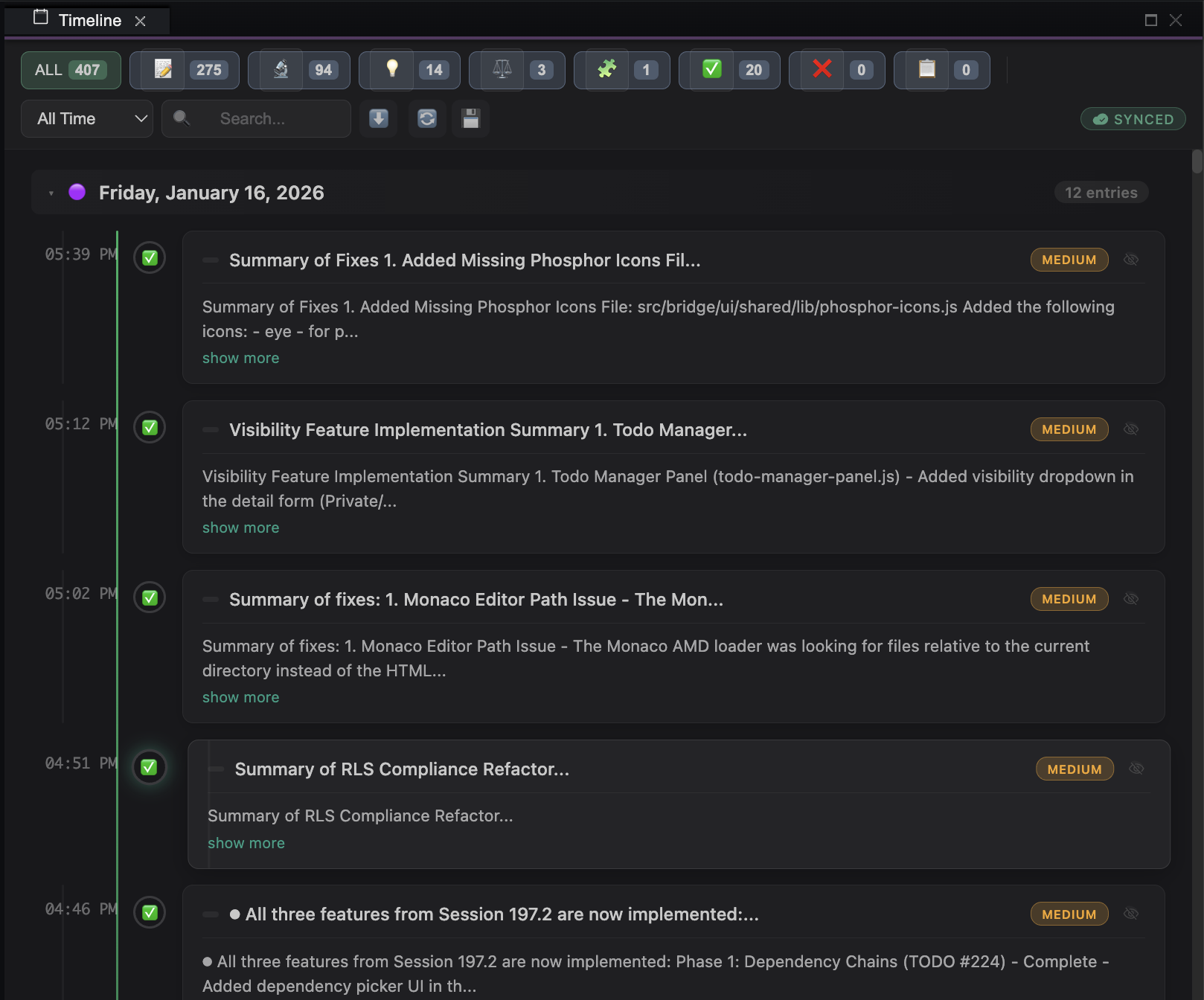Click the refresh icon in the toolbar
The height and width of the screenshot is (1000, 1204).
427,118
